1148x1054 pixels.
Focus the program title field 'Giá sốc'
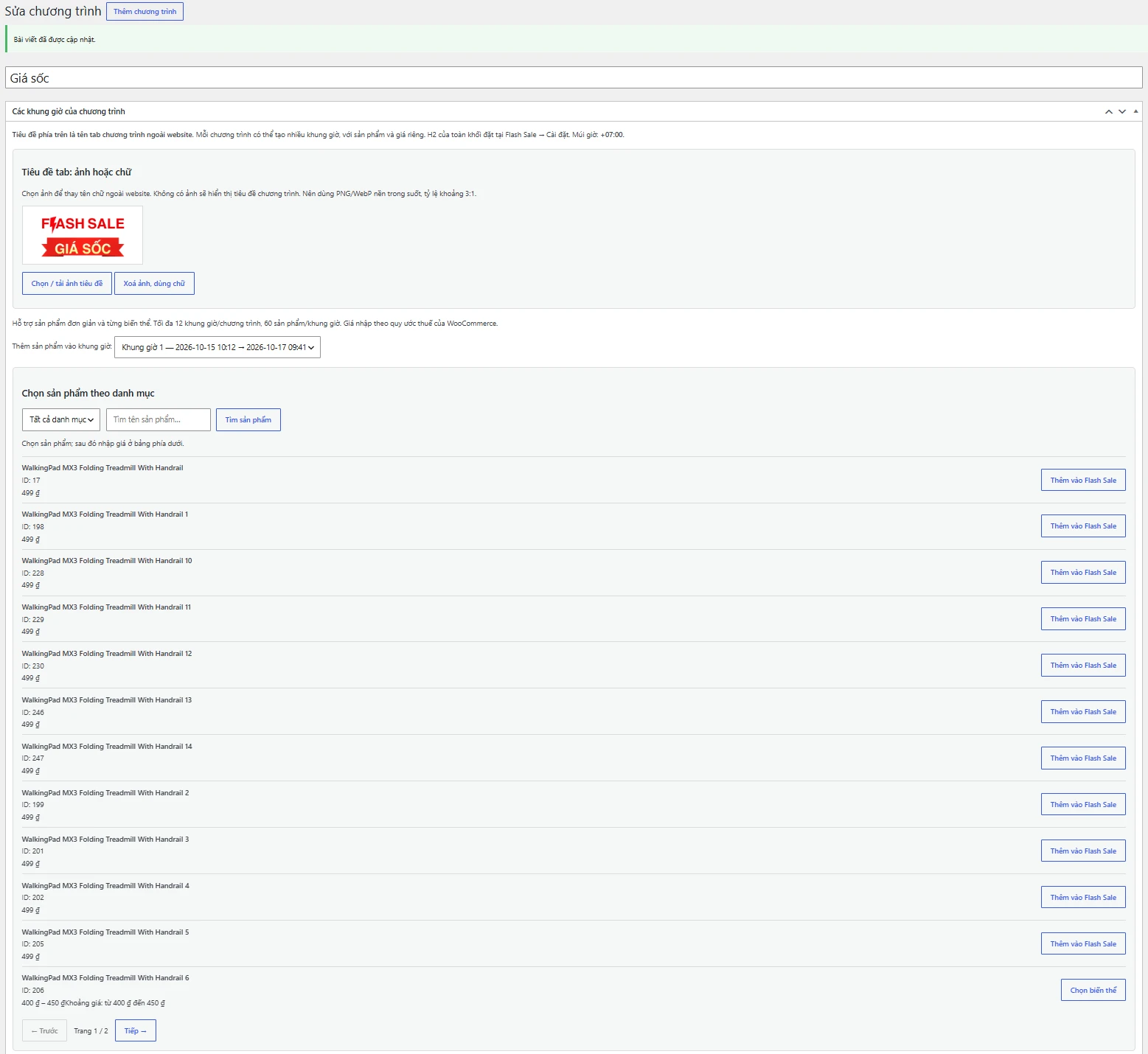pos(574,78)
